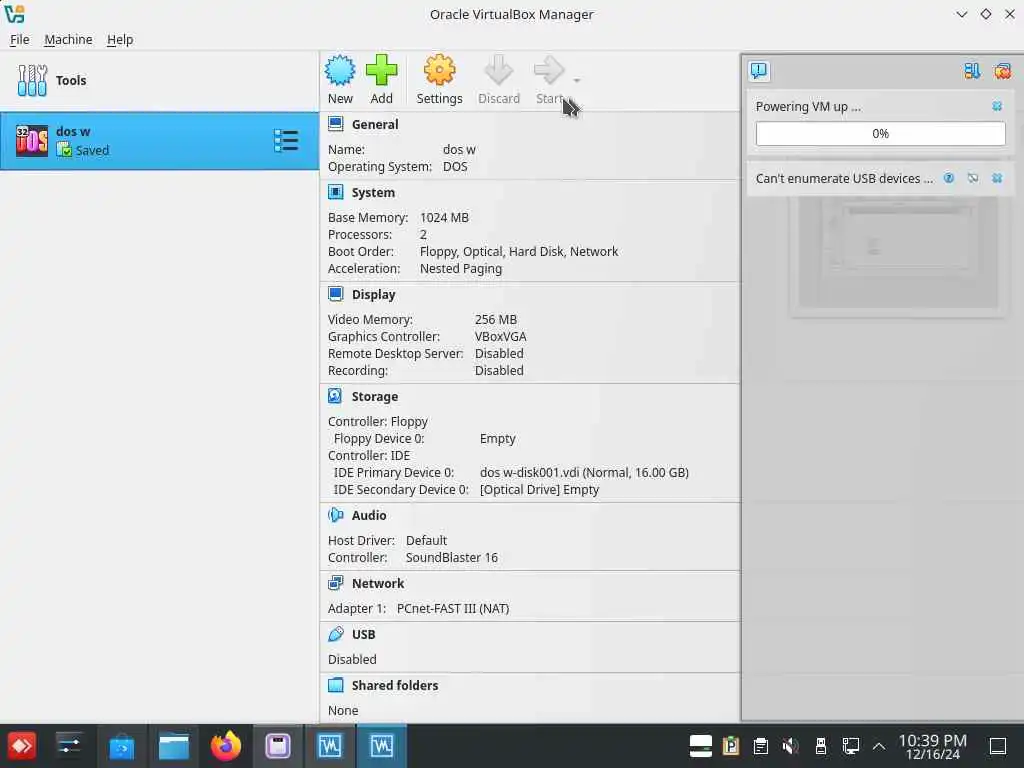Click the Storage section header

(375, 396)
